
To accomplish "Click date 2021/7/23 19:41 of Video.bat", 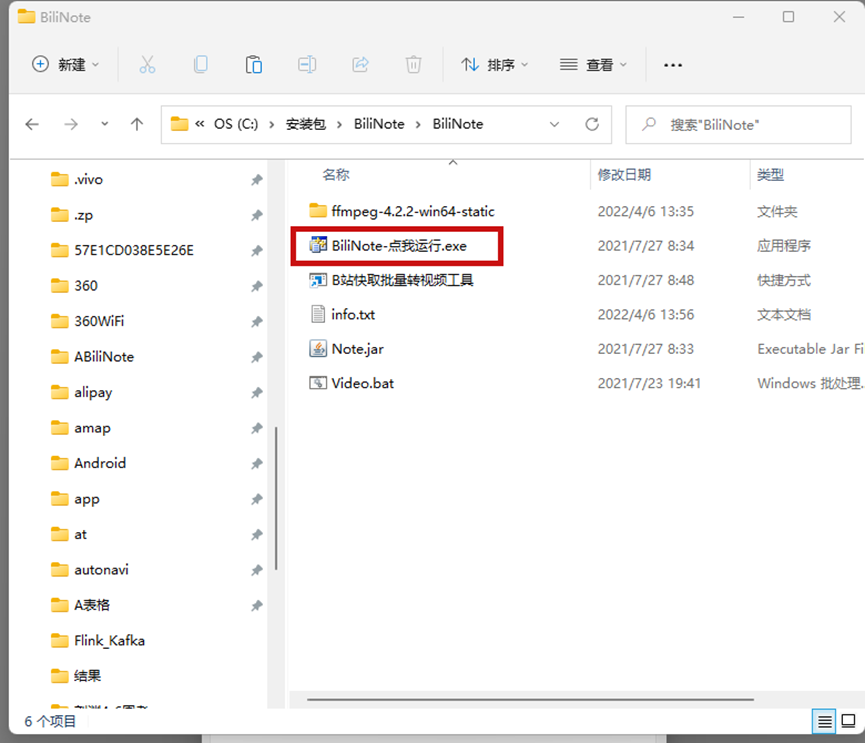I will click(x=649, y=383).
